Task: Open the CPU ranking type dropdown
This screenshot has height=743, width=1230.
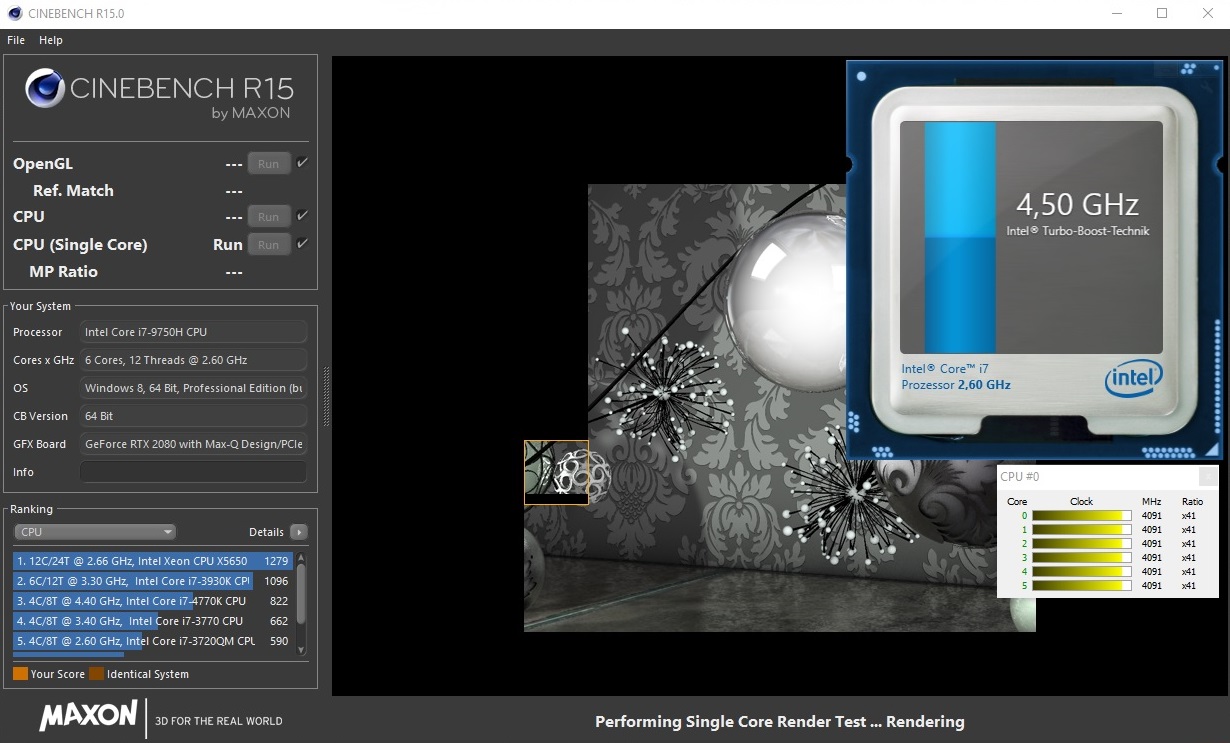Action: click(95, 532)
